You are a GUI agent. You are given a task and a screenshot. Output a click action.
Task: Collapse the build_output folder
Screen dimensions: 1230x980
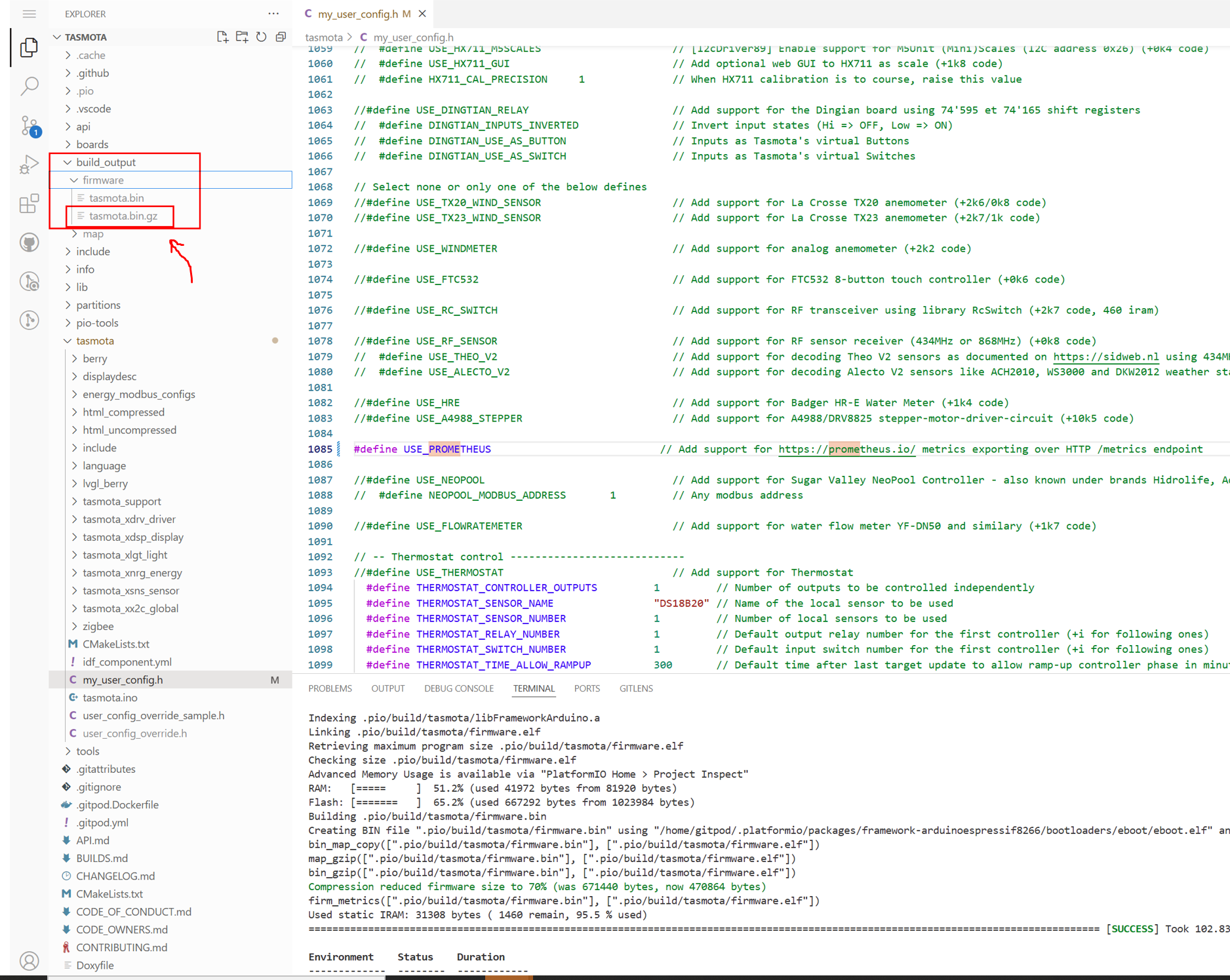tap(106, 162)
